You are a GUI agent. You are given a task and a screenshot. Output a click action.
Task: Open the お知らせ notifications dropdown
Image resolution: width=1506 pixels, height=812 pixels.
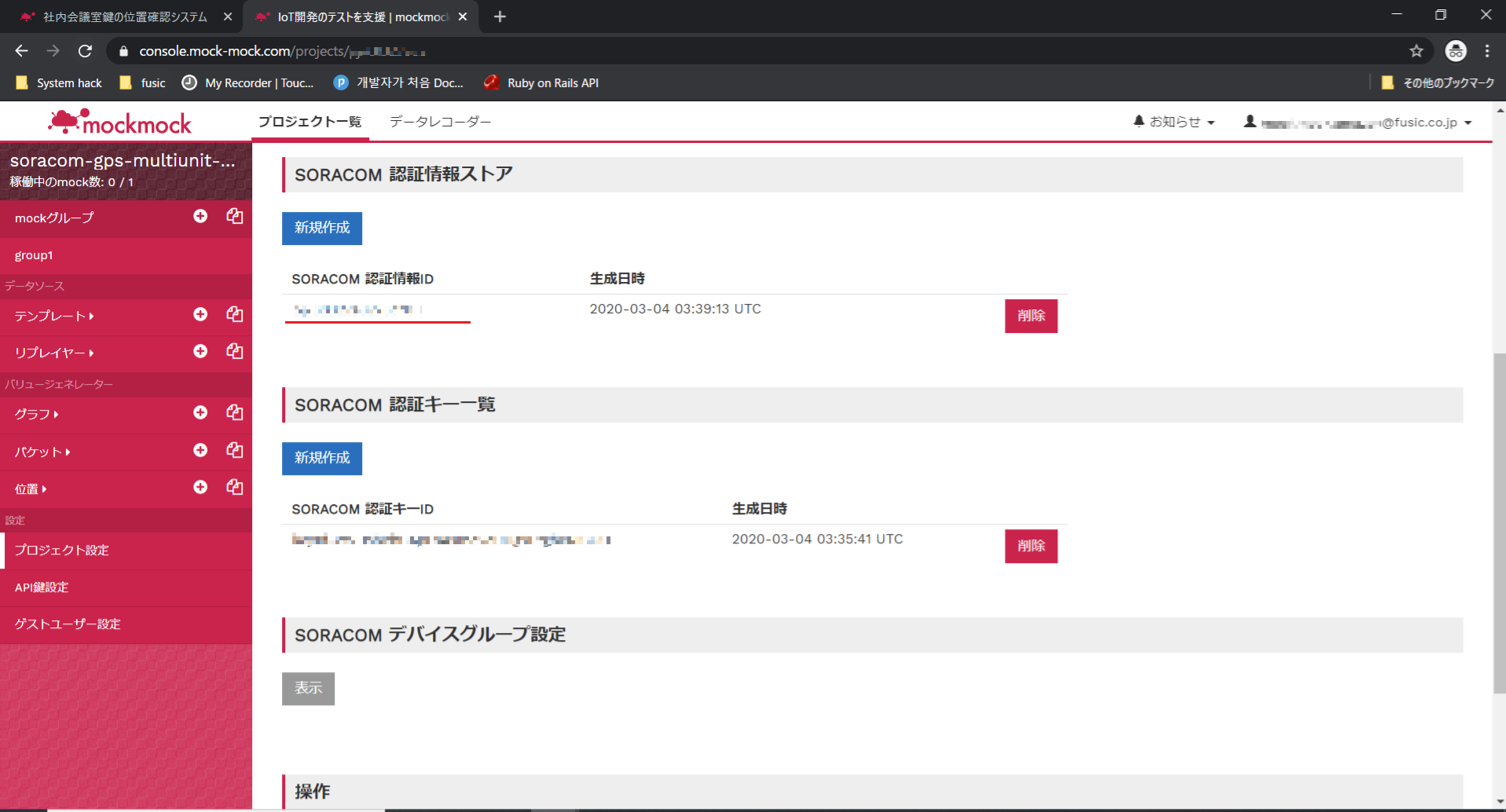[1174, 122]
